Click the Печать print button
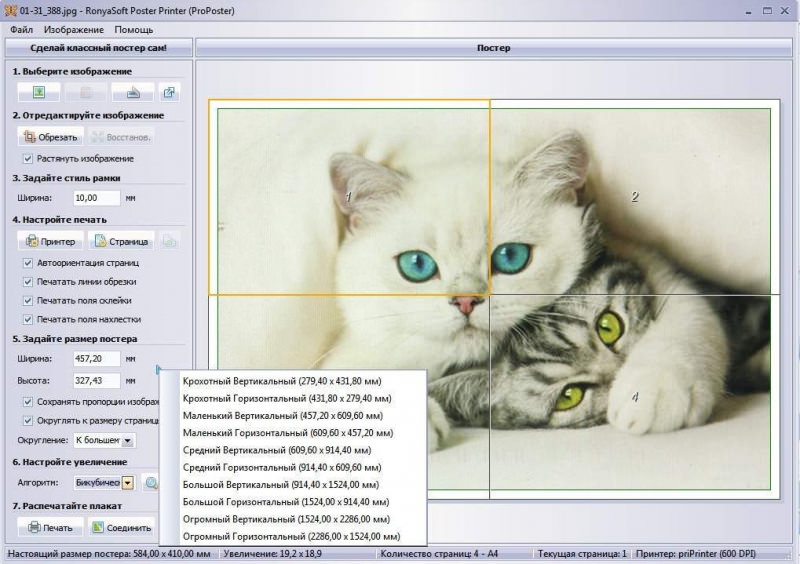Screen dimensions: 800x564 coord(51,527)
